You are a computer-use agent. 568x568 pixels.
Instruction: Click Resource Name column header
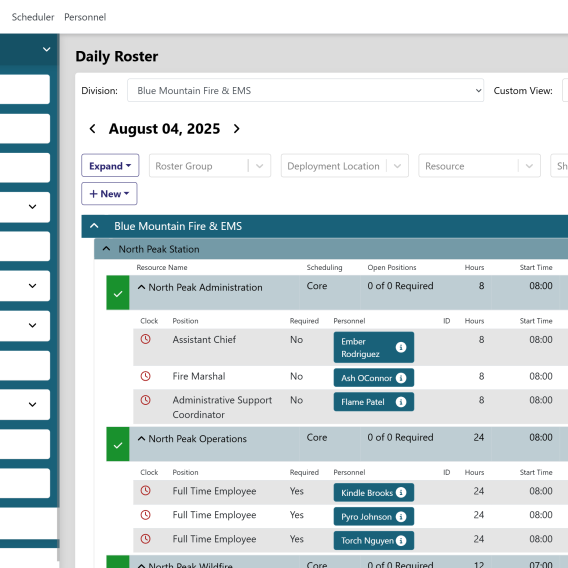click(162, 267)
